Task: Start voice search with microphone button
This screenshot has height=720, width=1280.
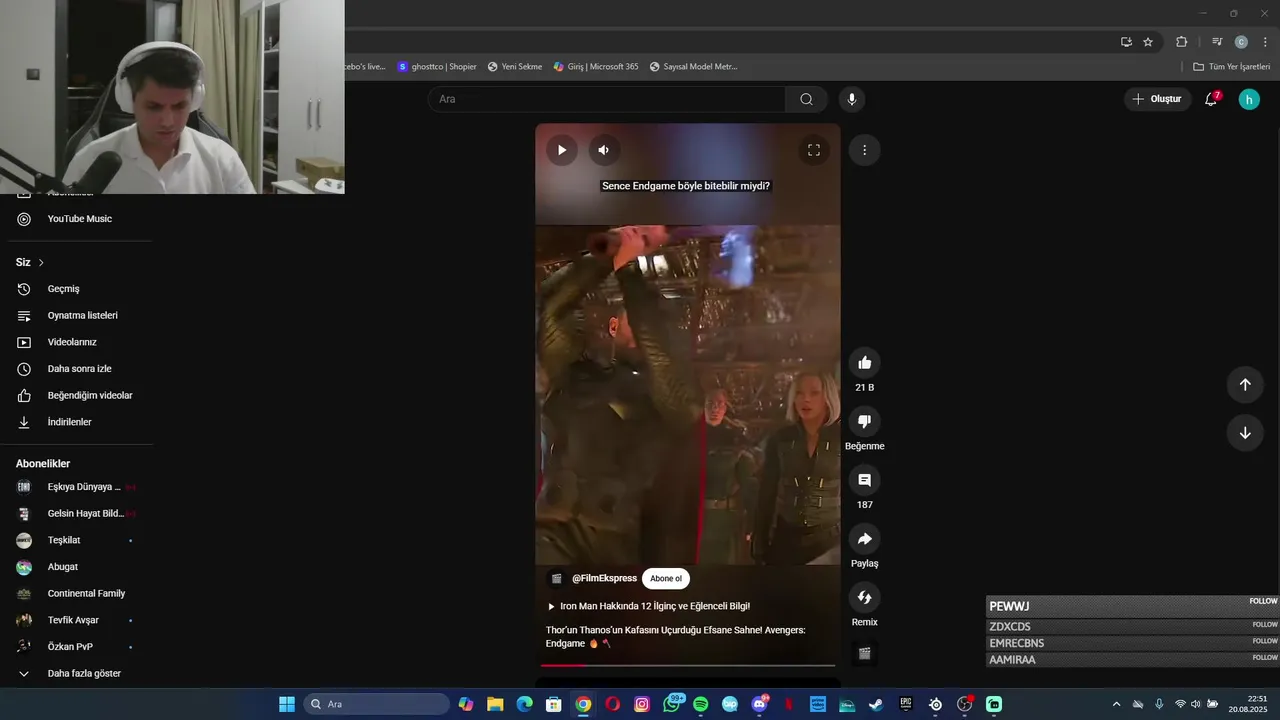Action: coord(852,99)
